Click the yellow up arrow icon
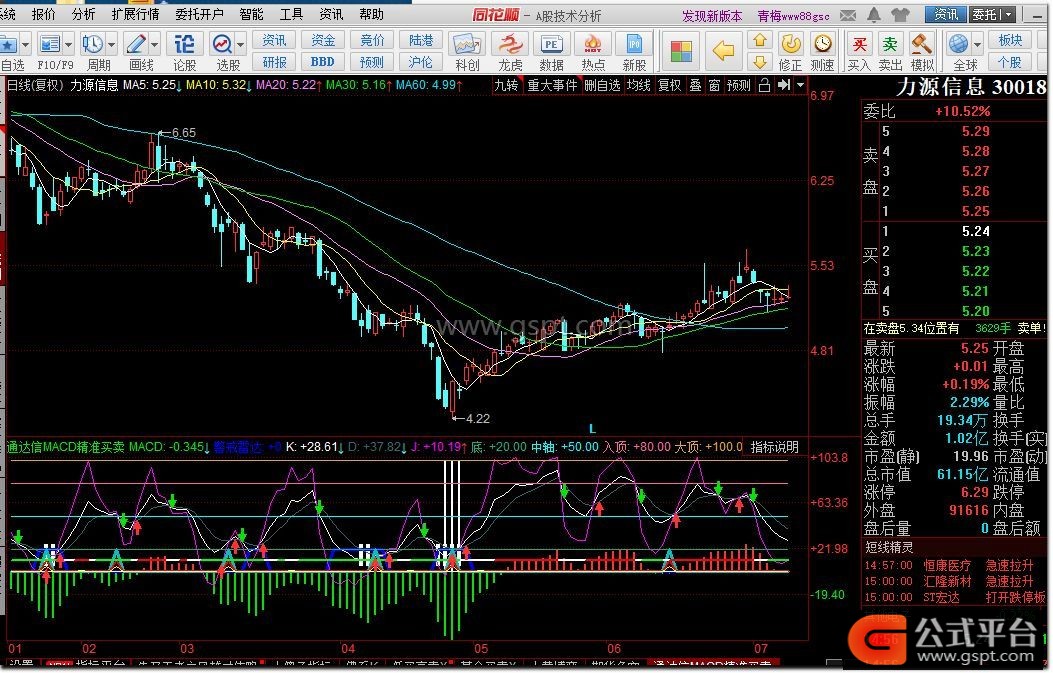The image size is (1053, 673). click(x=760, y=40)
